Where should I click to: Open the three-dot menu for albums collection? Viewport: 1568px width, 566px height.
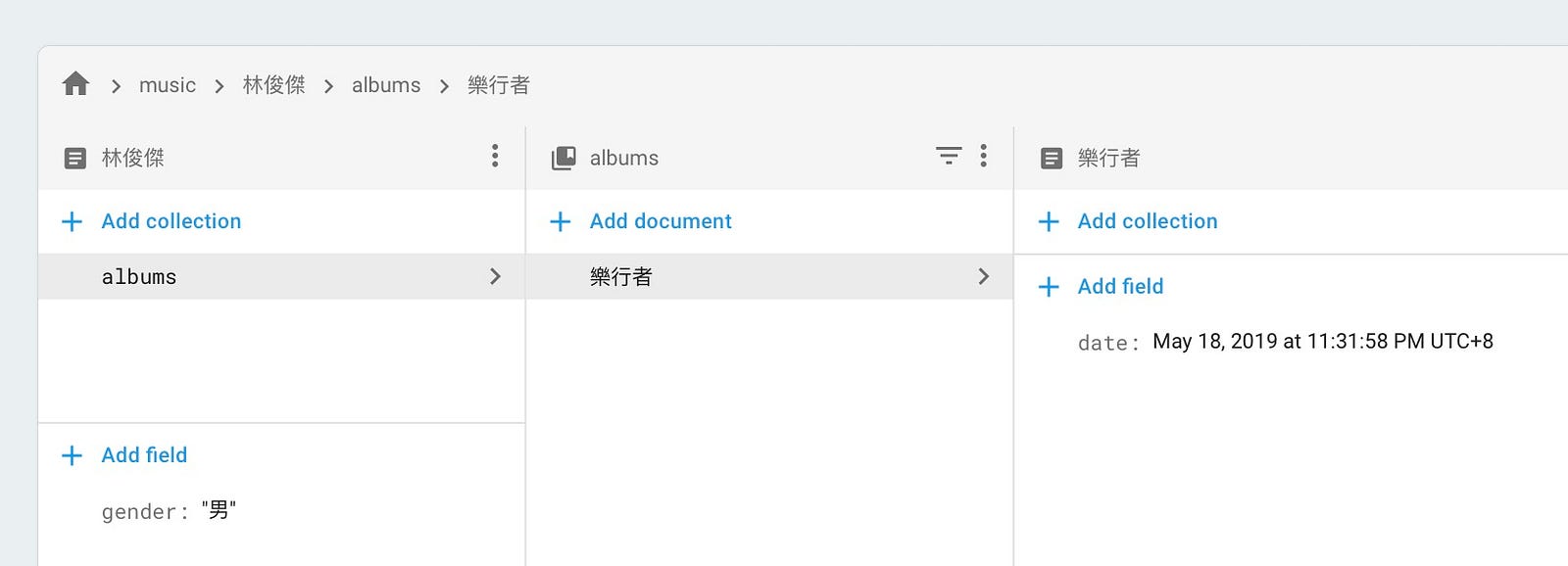coord(983,156)
